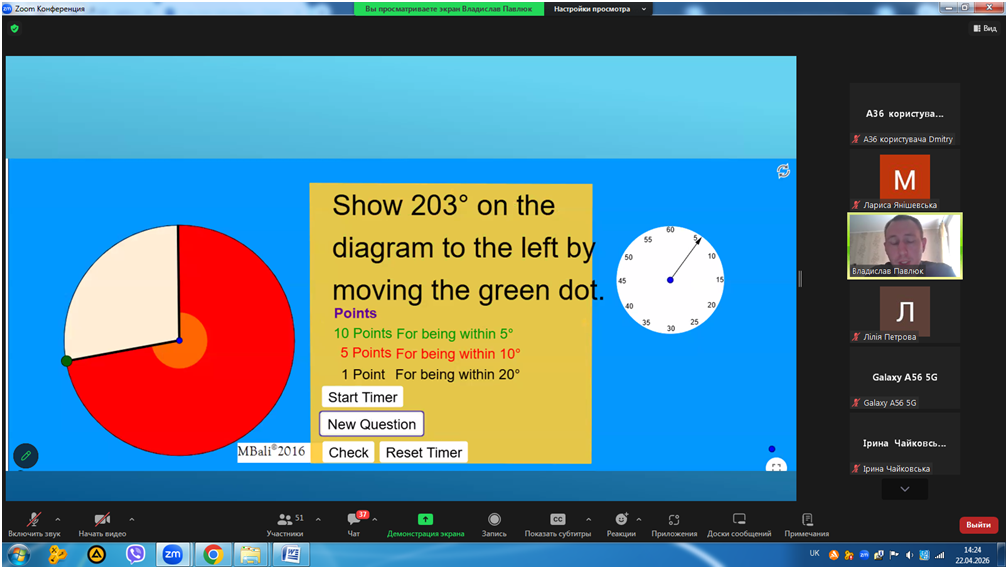Open Настройки просмотра dropdown
This screenshot has width=1008, height=569.
pyautogui.click(x=601, y=9)
